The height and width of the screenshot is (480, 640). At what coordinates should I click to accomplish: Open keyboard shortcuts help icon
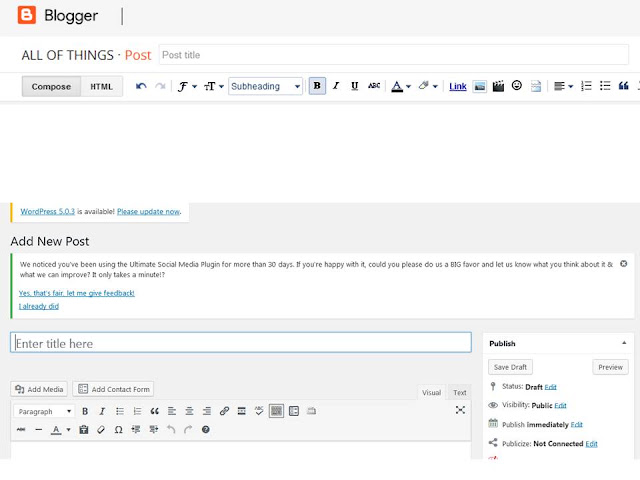(206, 429)
